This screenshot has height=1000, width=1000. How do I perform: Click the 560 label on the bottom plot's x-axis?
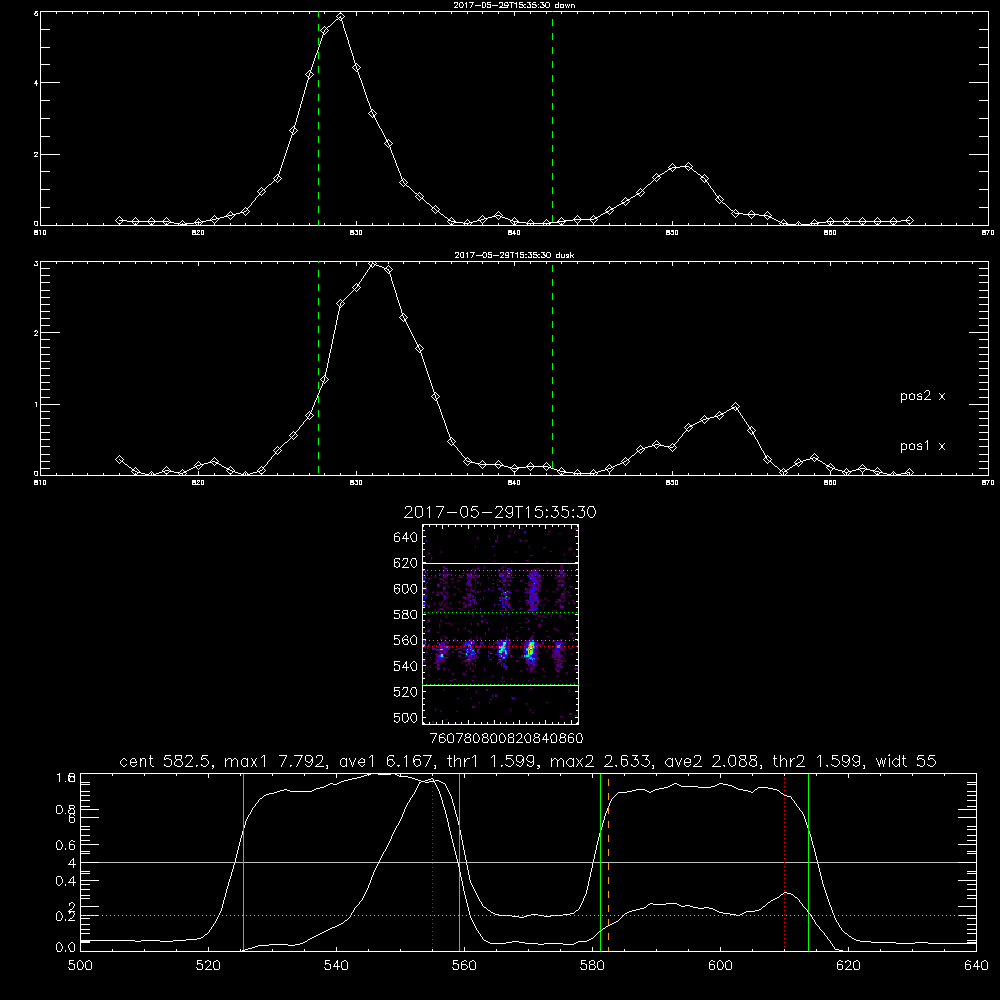point(464,966)
